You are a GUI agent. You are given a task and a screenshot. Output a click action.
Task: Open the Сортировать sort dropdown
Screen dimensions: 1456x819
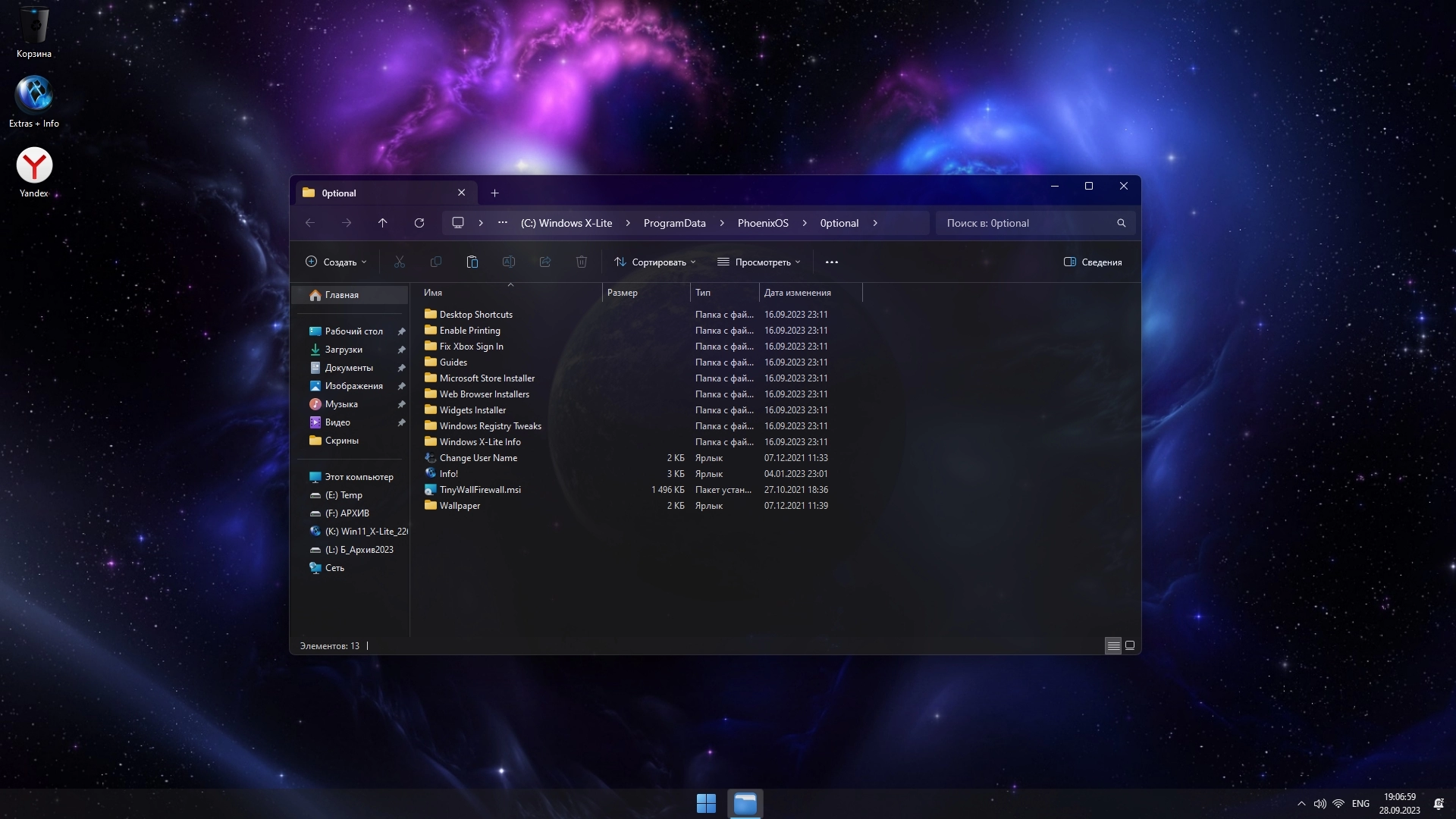pyautogui.click(x=654, y=262)
